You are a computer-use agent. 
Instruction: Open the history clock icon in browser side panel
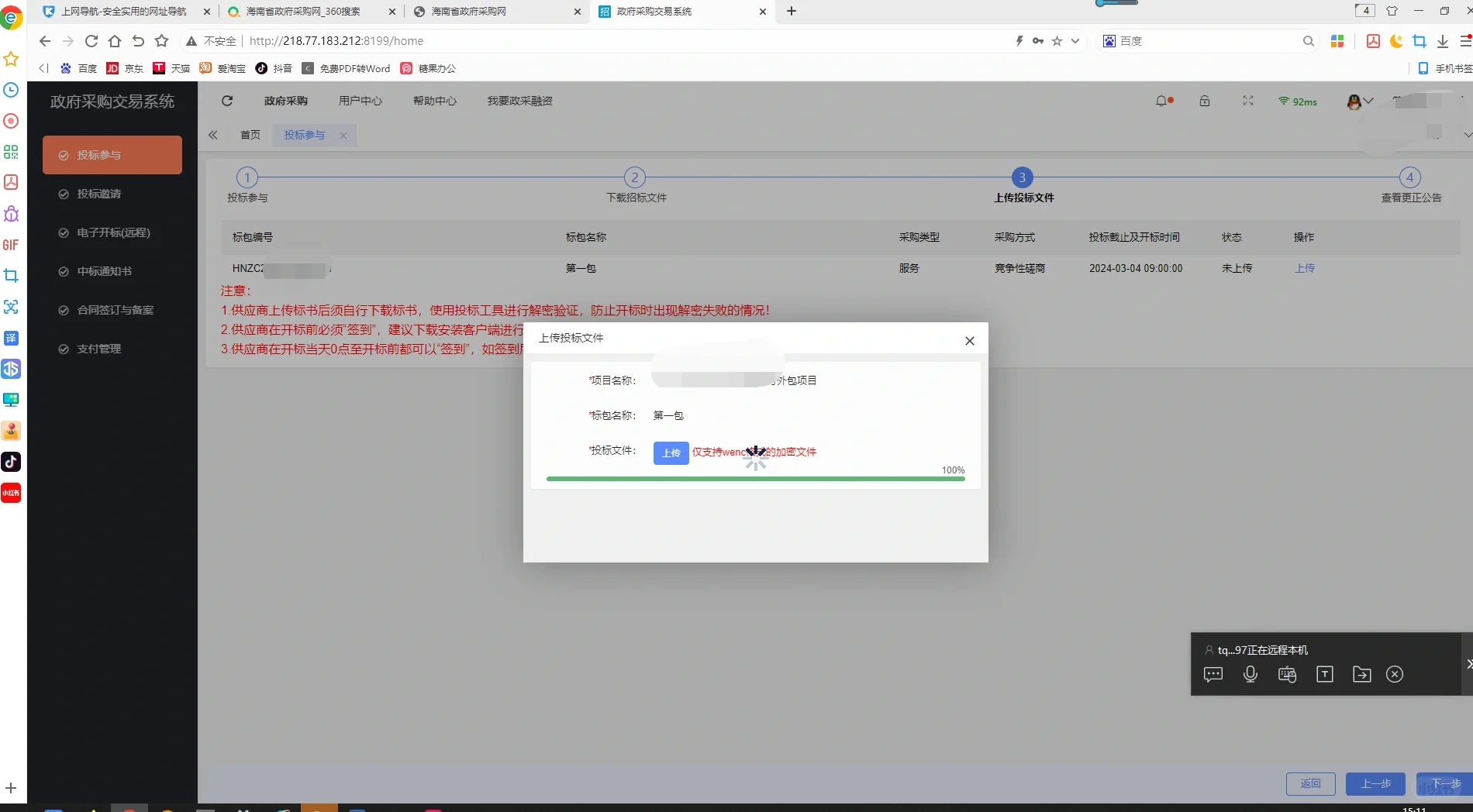tap(11, 90)
